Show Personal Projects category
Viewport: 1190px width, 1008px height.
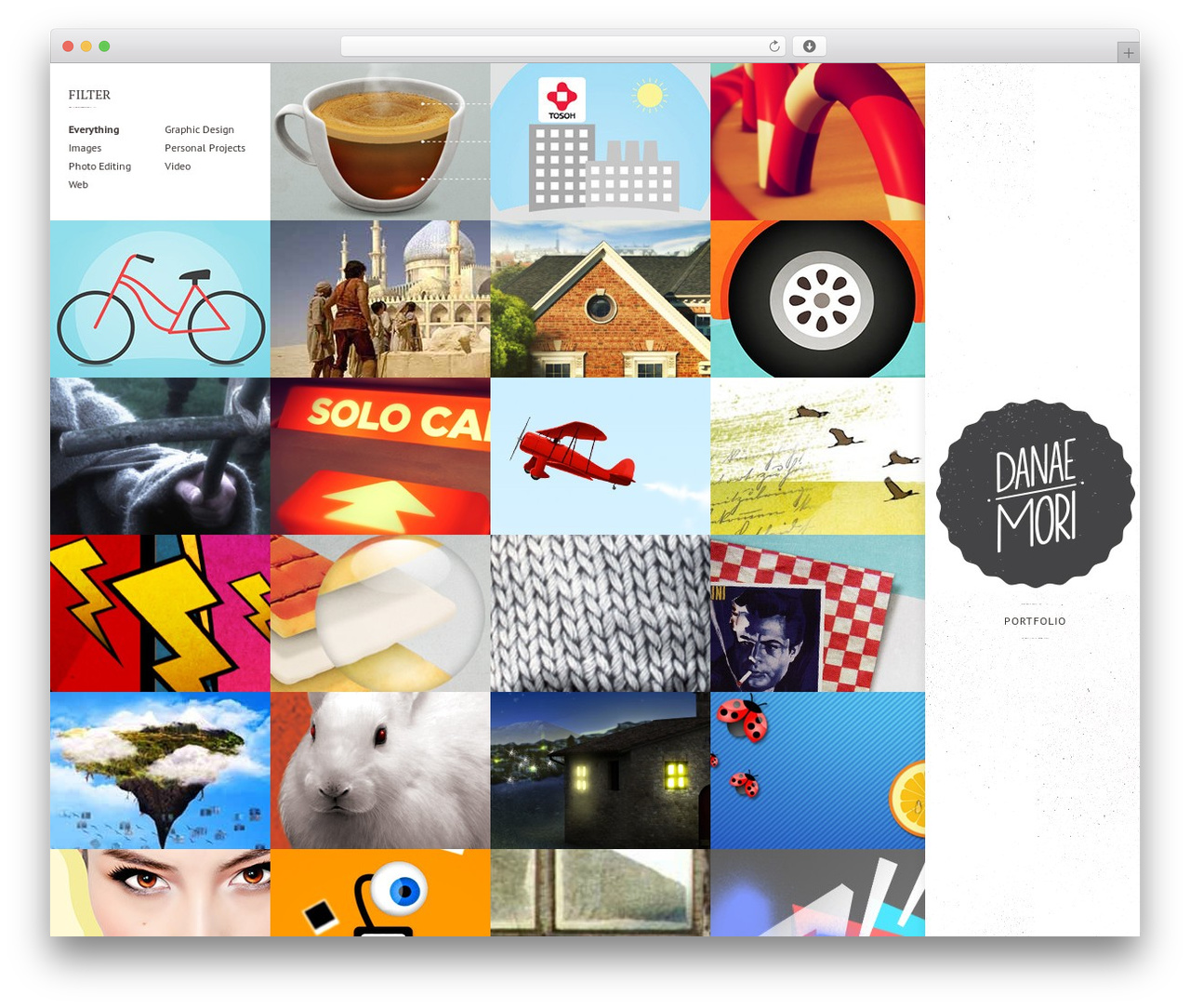[205, 148]
